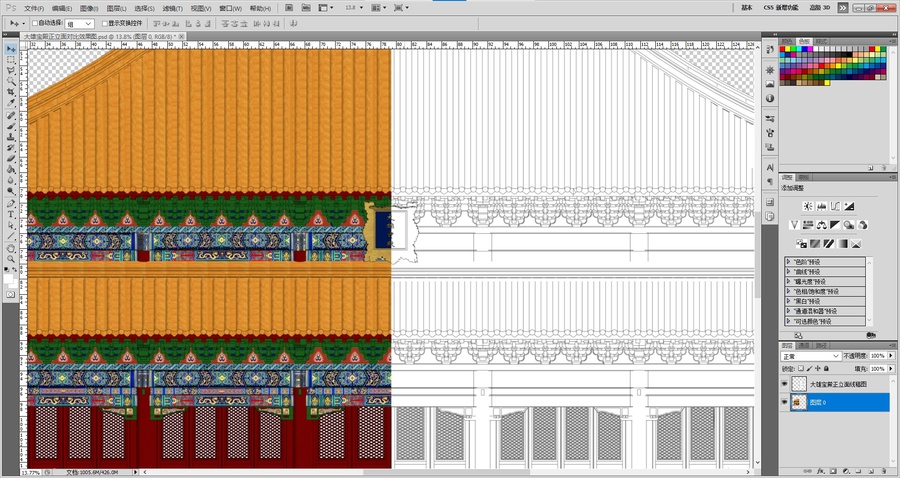Toggle lock image pixels brush icon
The image size is (900, 478).
(809, 369)
